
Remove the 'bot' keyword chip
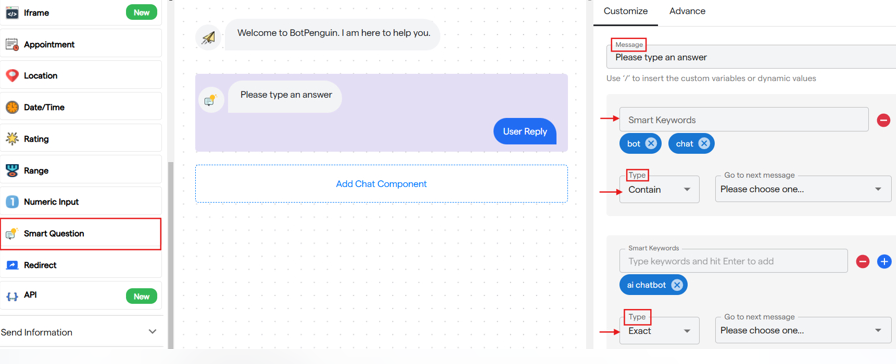651,143
